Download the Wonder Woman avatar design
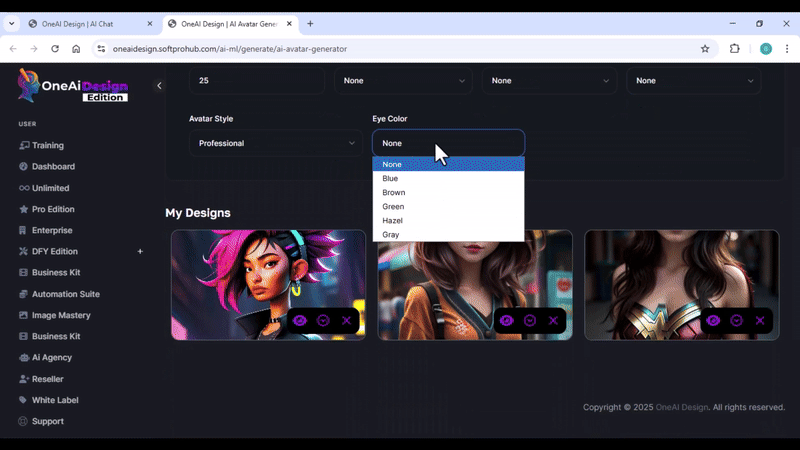The image size is (800, 450). [737, 320]
